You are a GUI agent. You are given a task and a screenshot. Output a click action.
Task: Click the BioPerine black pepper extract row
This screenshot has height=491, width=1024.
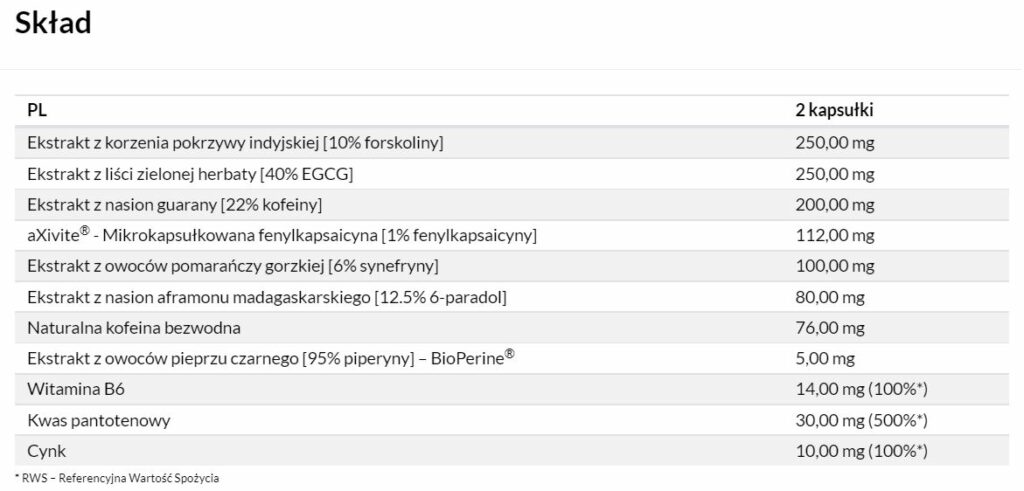[x=271, y=358]
